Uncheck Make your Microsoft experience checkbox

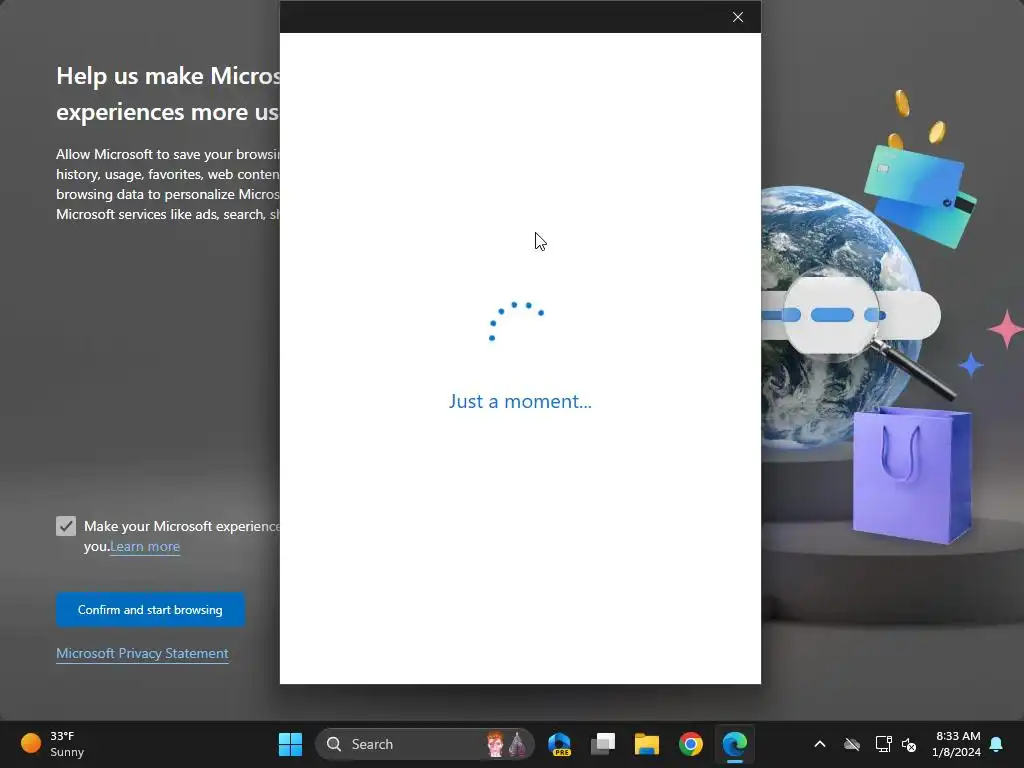pyautogui.click(x=66, y=526)
